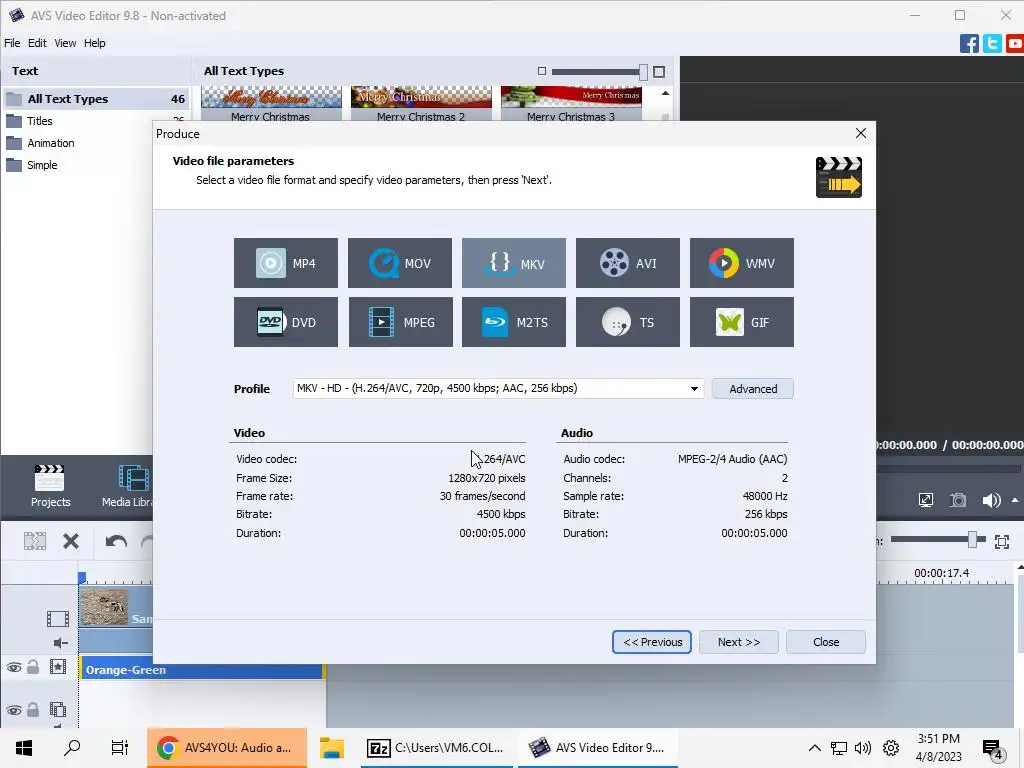Open File Explorer from the taskbar
This screenshot has height=768, width=1024.
click(332, 748)
